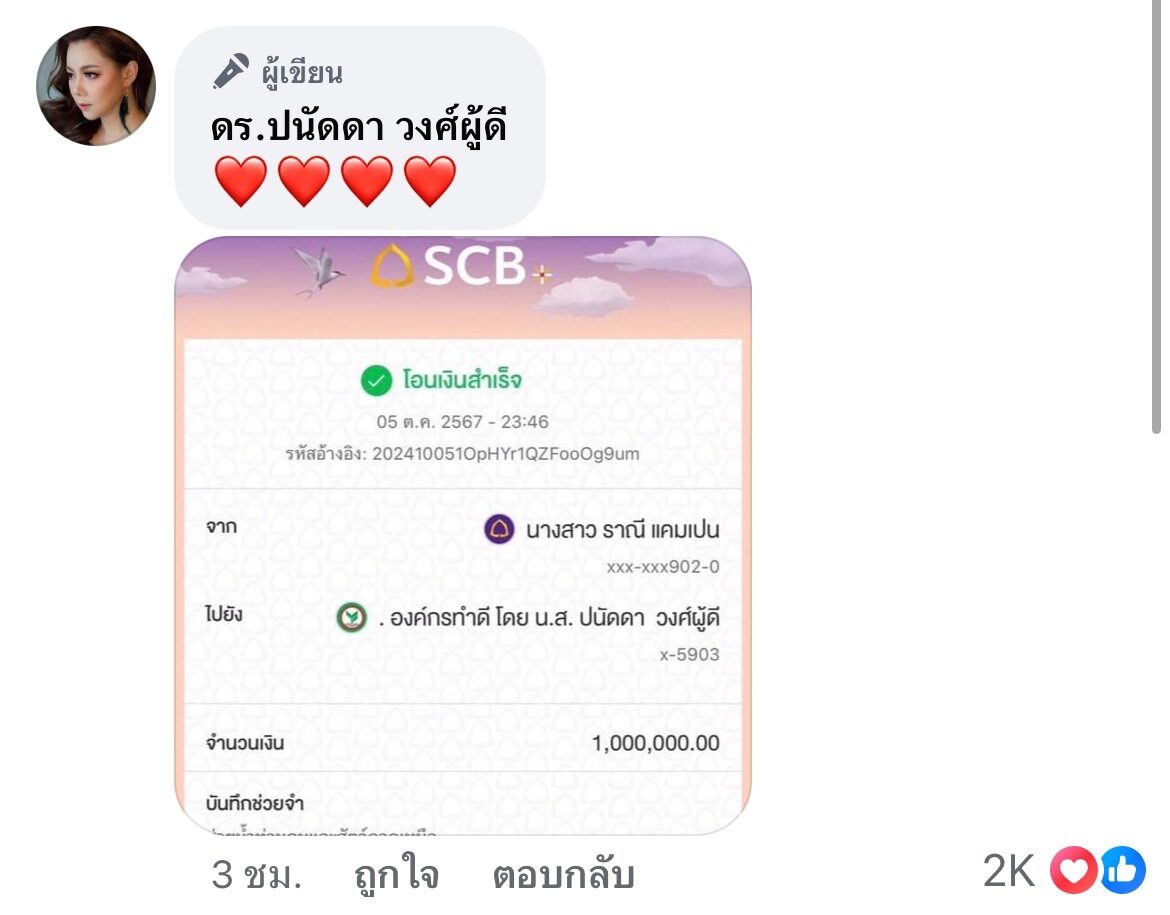View the 2K reactions count
Viewport: 1170px width, 915px height.
pyautogui.click(x=1009, y=871)
